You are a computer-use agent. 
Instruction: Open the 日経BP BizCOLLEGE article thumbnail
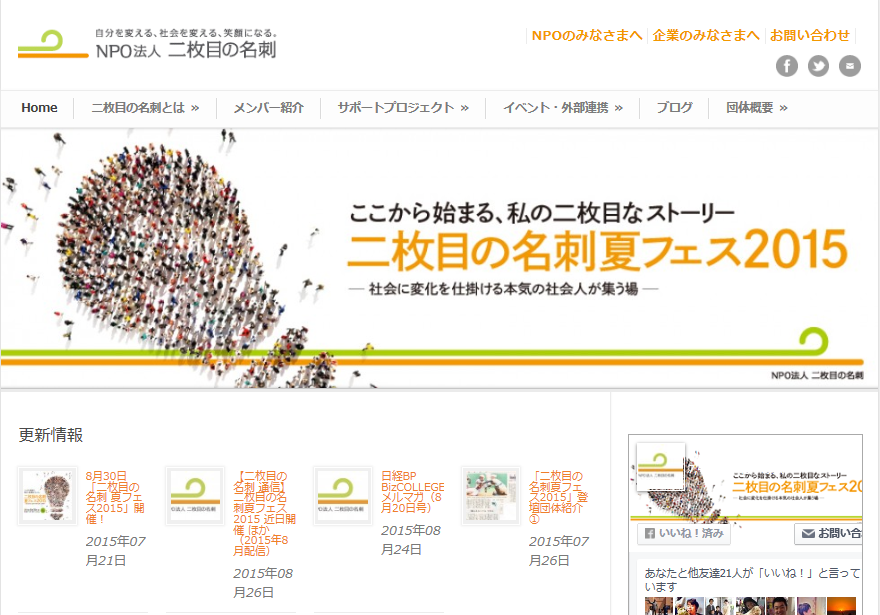343,496
